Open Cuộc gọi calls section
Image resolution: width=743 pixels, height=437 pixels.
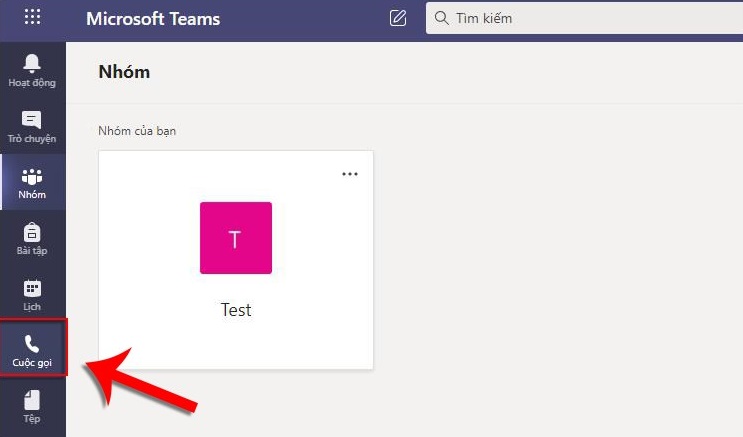point(32,349)
